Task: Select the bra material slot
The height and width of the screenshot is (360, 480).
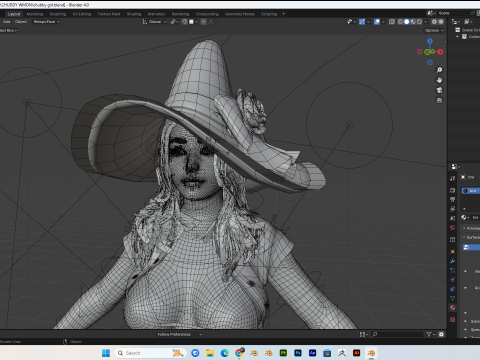Action: click(x=470, y=191)
